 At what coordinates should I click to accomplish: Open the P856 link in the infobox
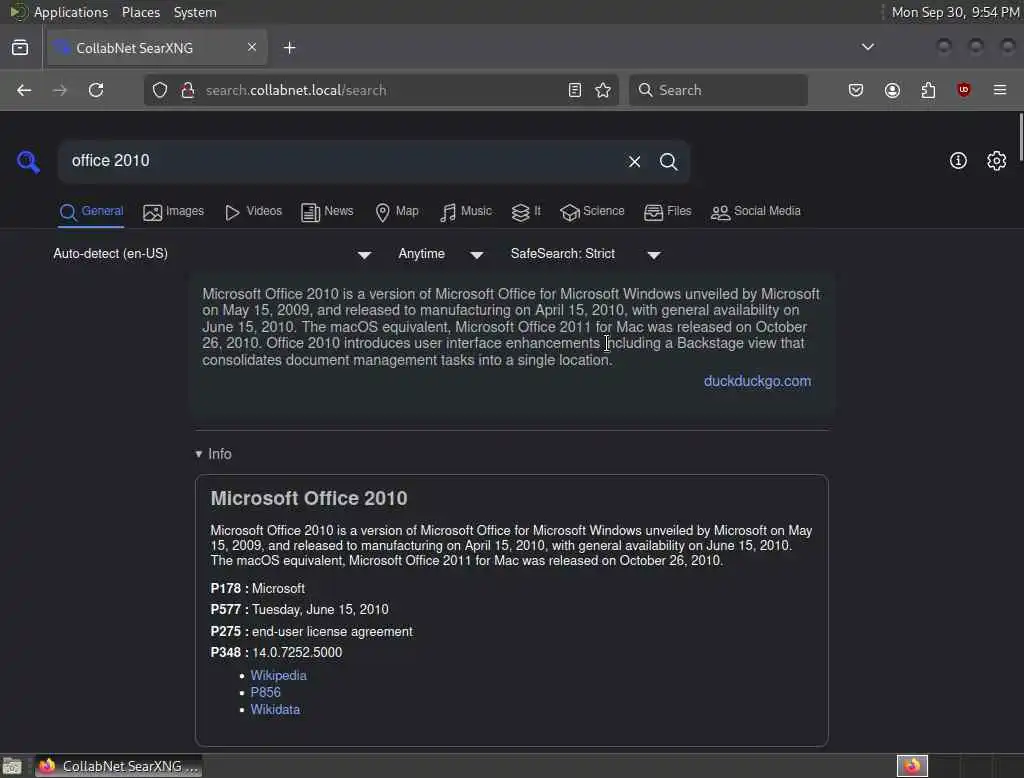point(265,692)
